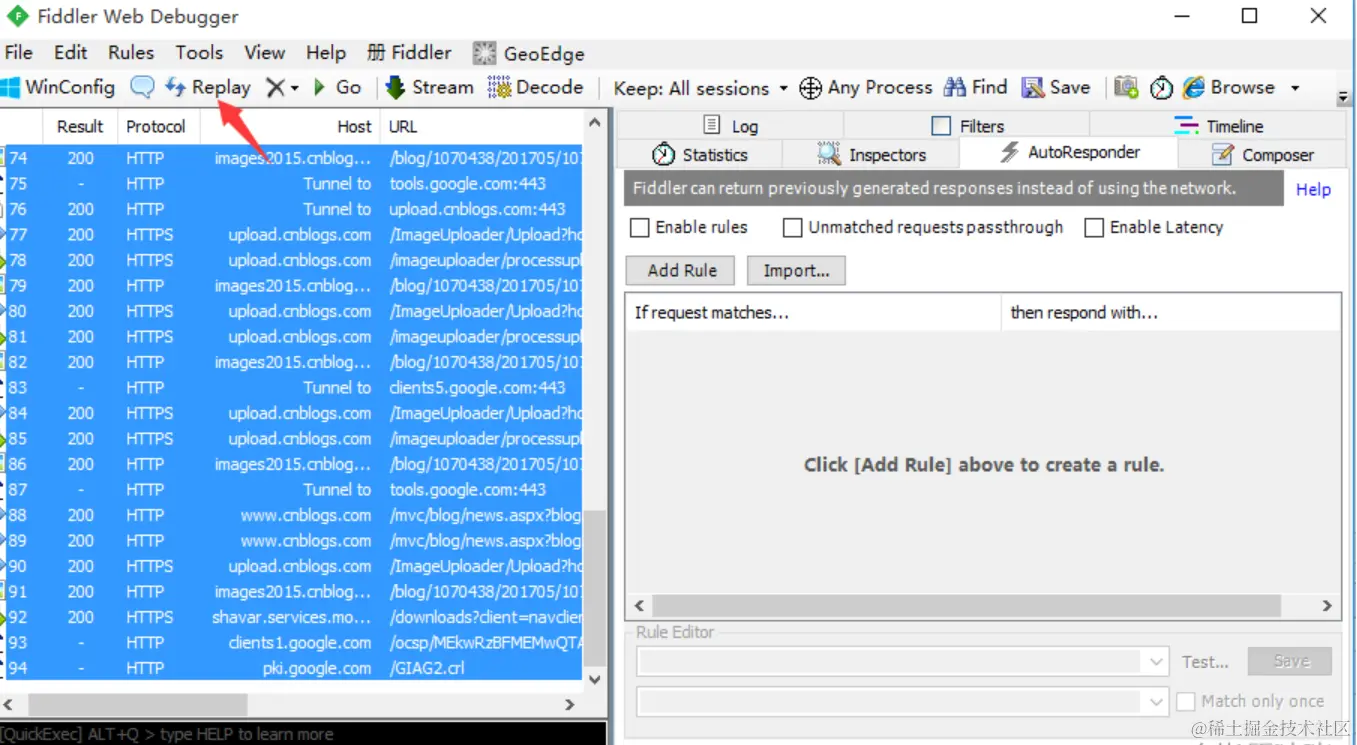This screenshot has width=1357, height=745.
Task: Click the Go resume button
Action: (x=338, y=87)
